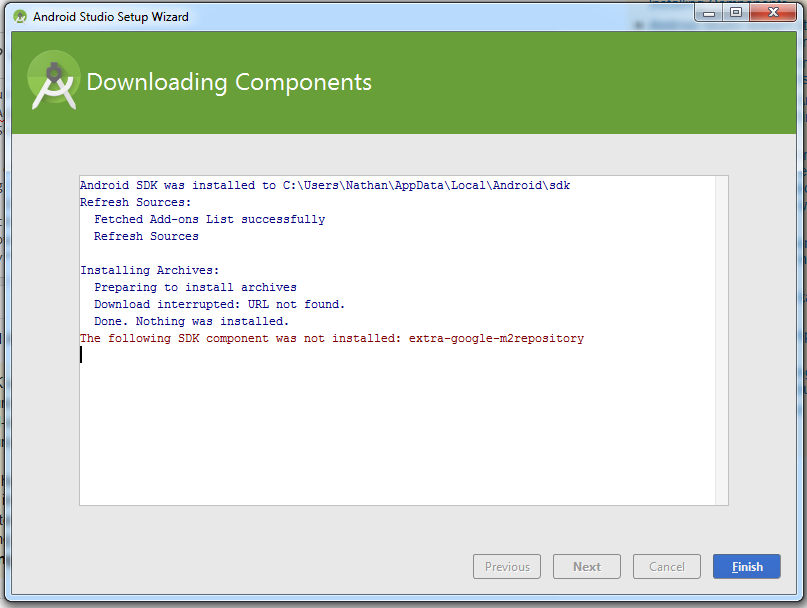Click the title bar Android Studio icon
The height and width of the screenshot is (608, 807).
(x=20, y=16)
